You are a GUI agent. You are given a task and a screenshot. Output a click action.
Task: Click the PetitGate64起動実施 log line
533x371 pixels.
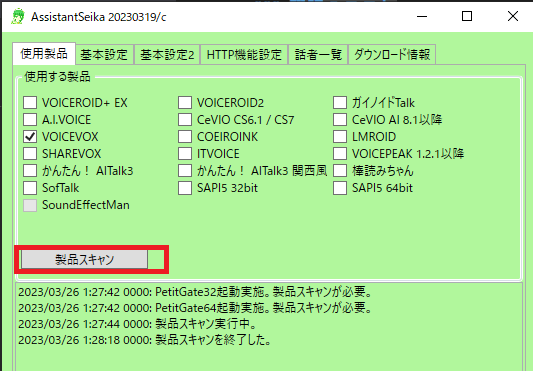[195, 308]
